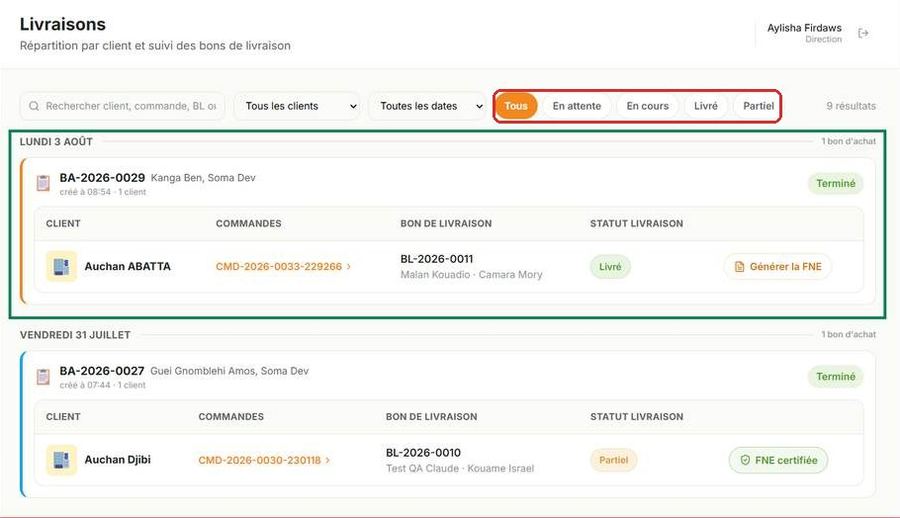Click 'Kanga Ben, Soma Dev' text
Image resolution: width=900 pixels, height=518 pixels.
click(203, 178)
